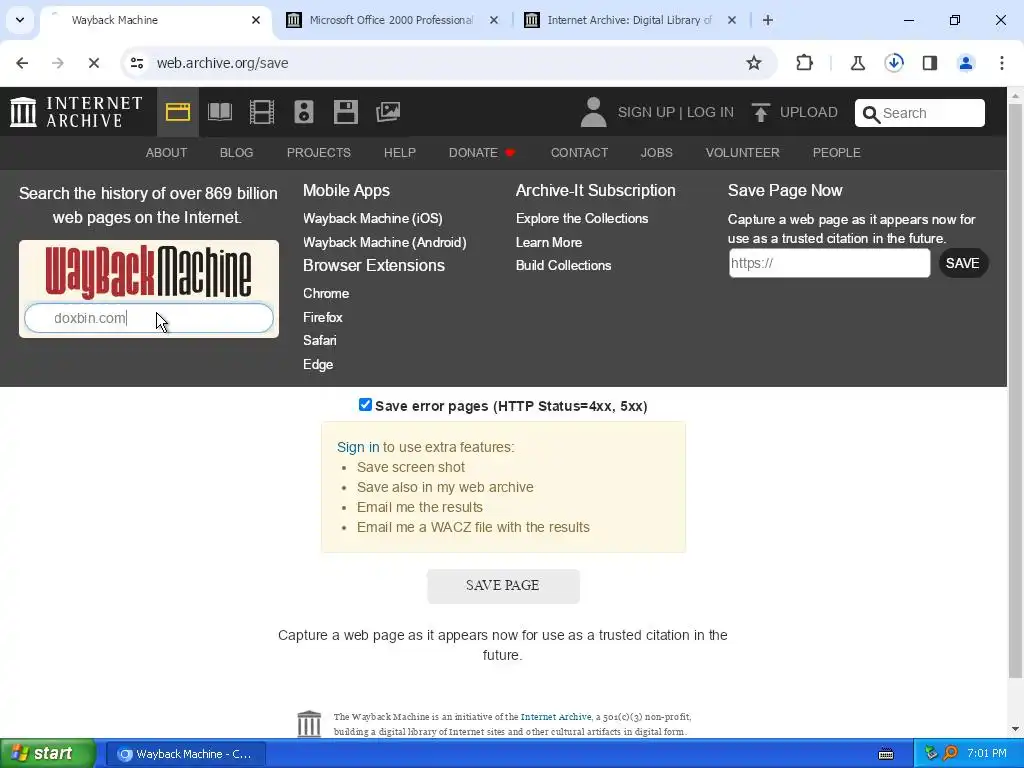Viewport: 1024px width, 768px height.
Task: Click the Sign in link for extra features
Action: click(358, 447)
